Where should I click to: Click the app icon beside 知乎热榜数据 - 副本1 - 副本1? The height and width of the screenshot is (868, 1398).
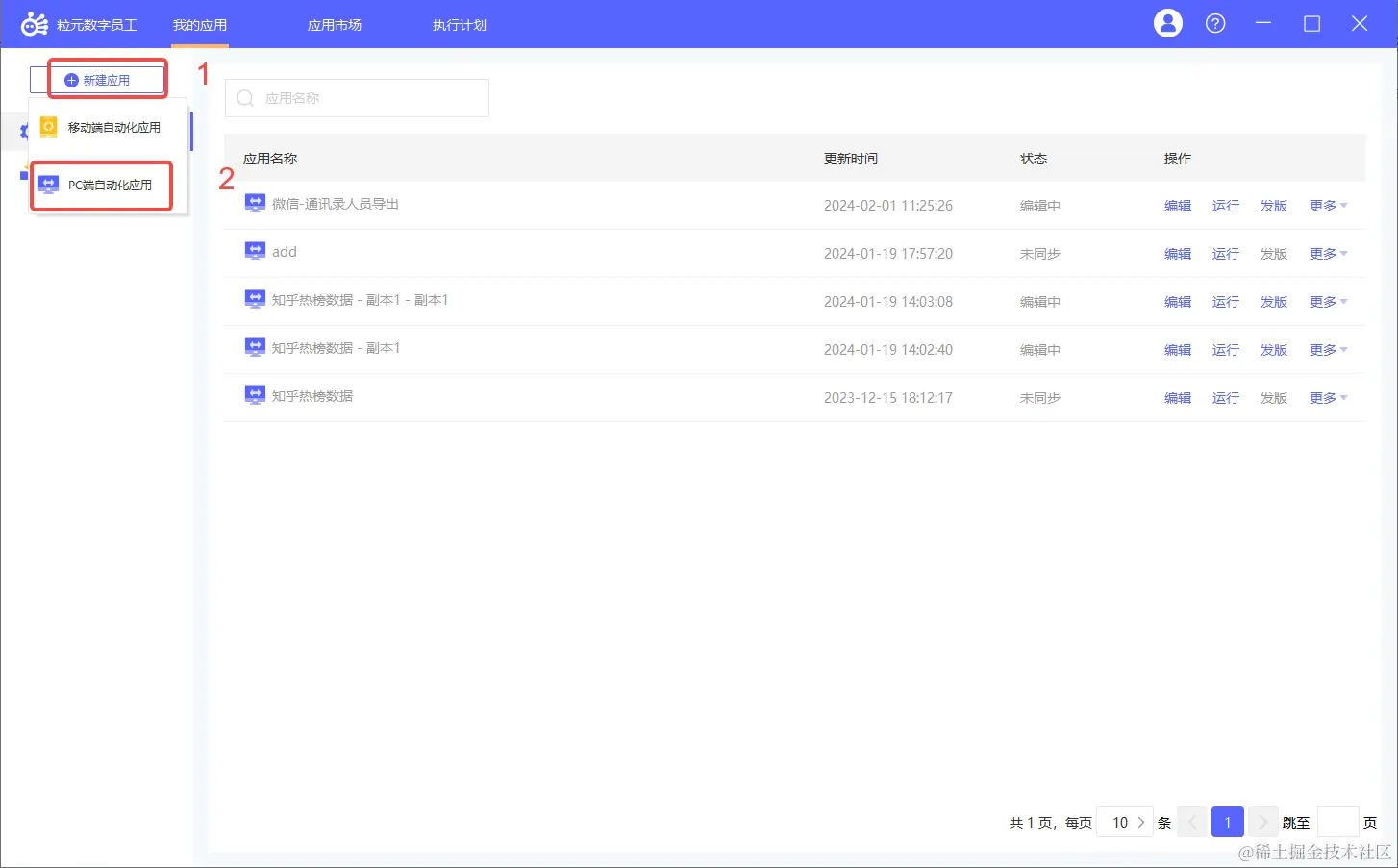(255, 300)
